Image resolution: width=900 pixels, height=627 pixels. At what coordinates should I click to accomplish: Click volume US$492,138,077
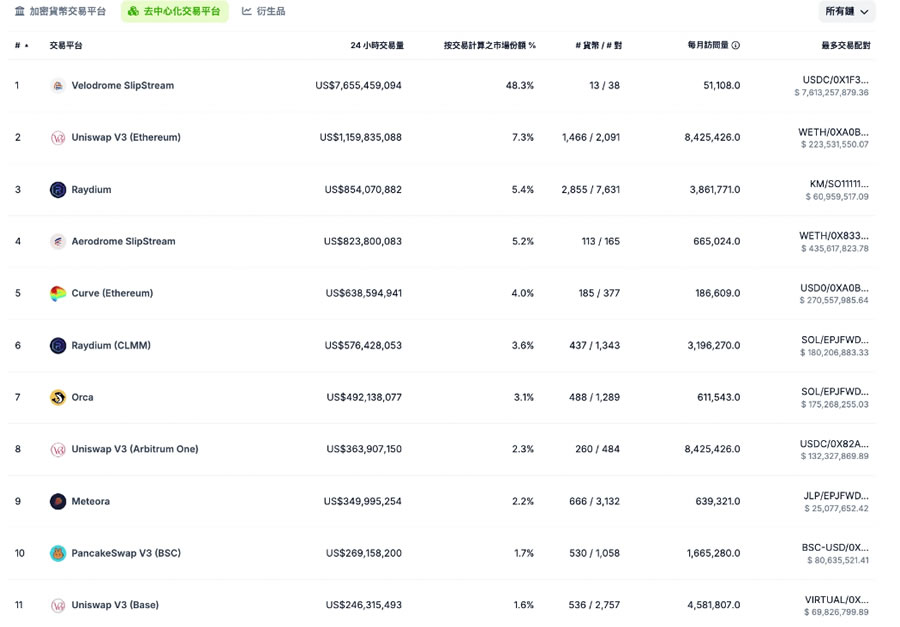click(364, 397)
